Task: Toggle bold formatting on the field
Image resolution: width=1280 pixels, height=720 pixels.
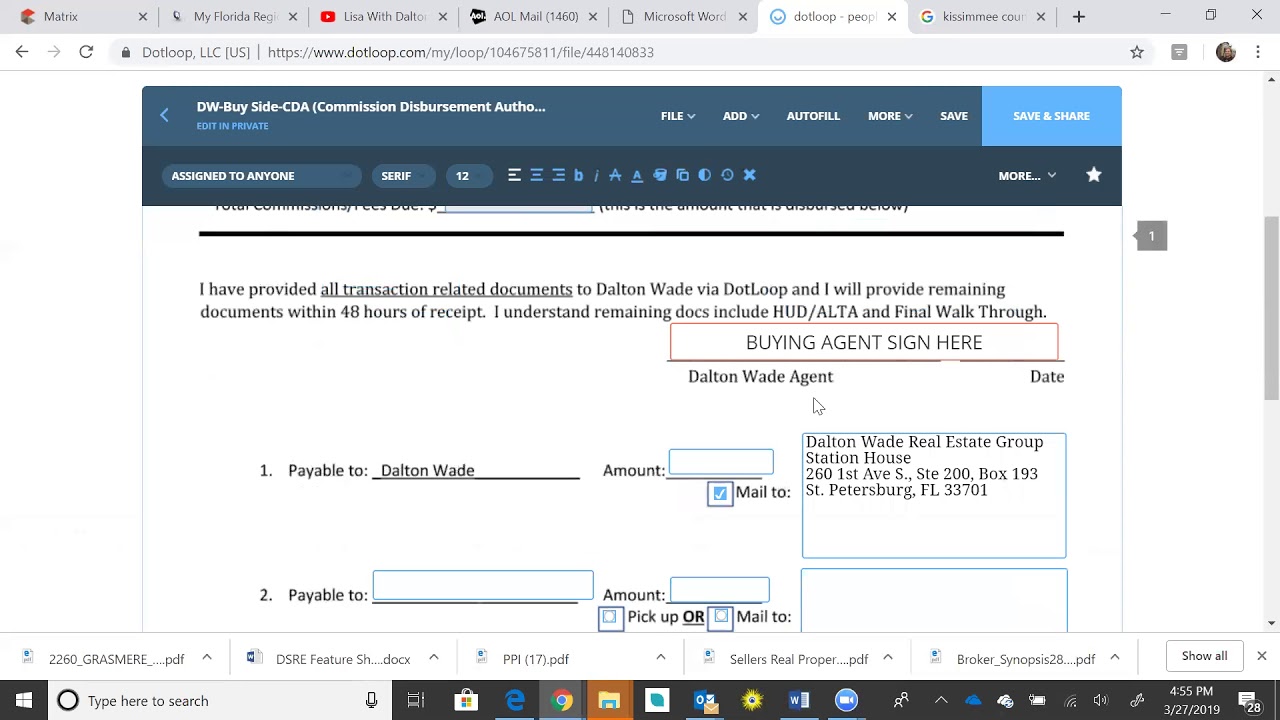Action: point(578,175)
